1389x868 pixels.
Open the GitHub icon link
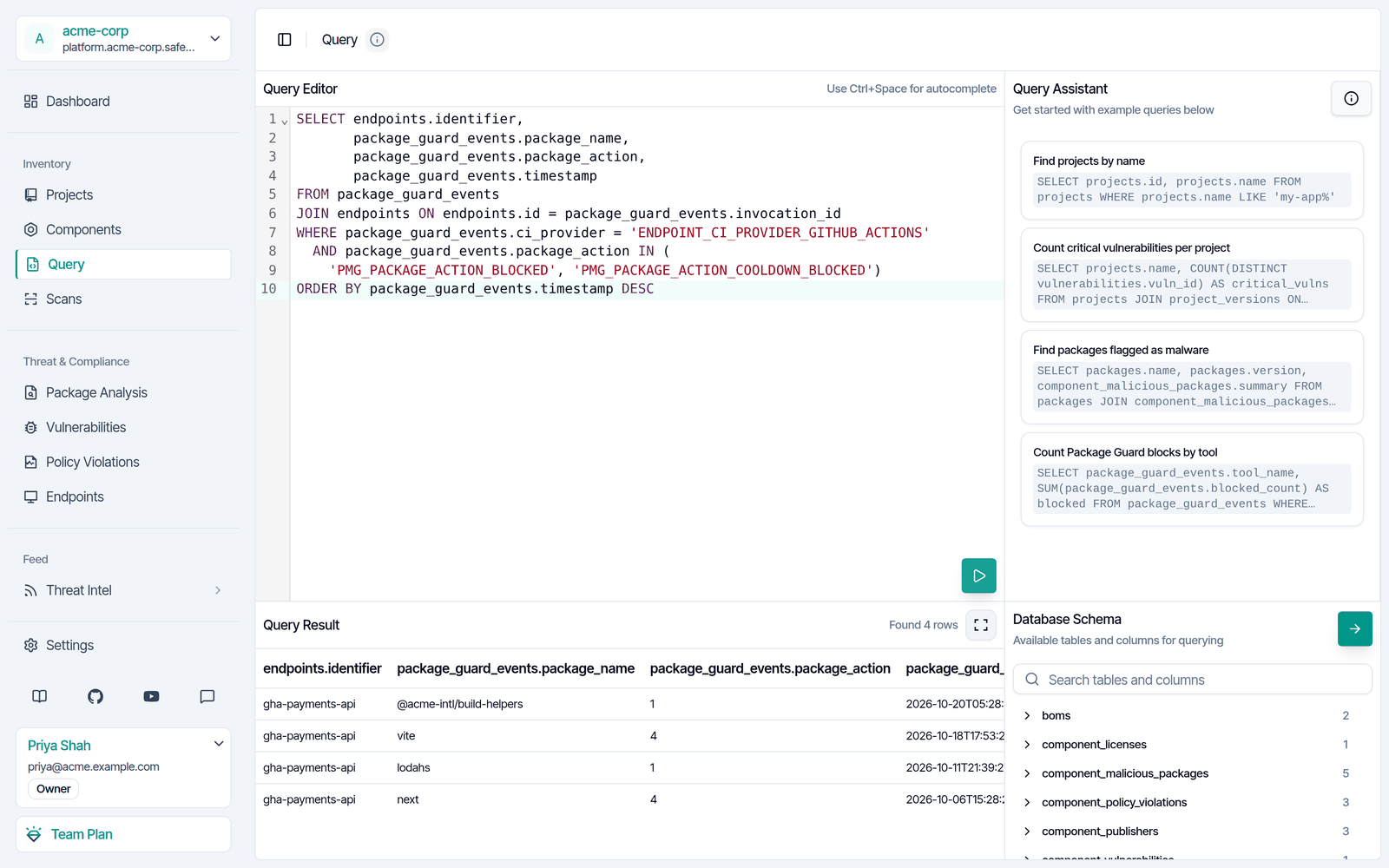coord(95,696)
